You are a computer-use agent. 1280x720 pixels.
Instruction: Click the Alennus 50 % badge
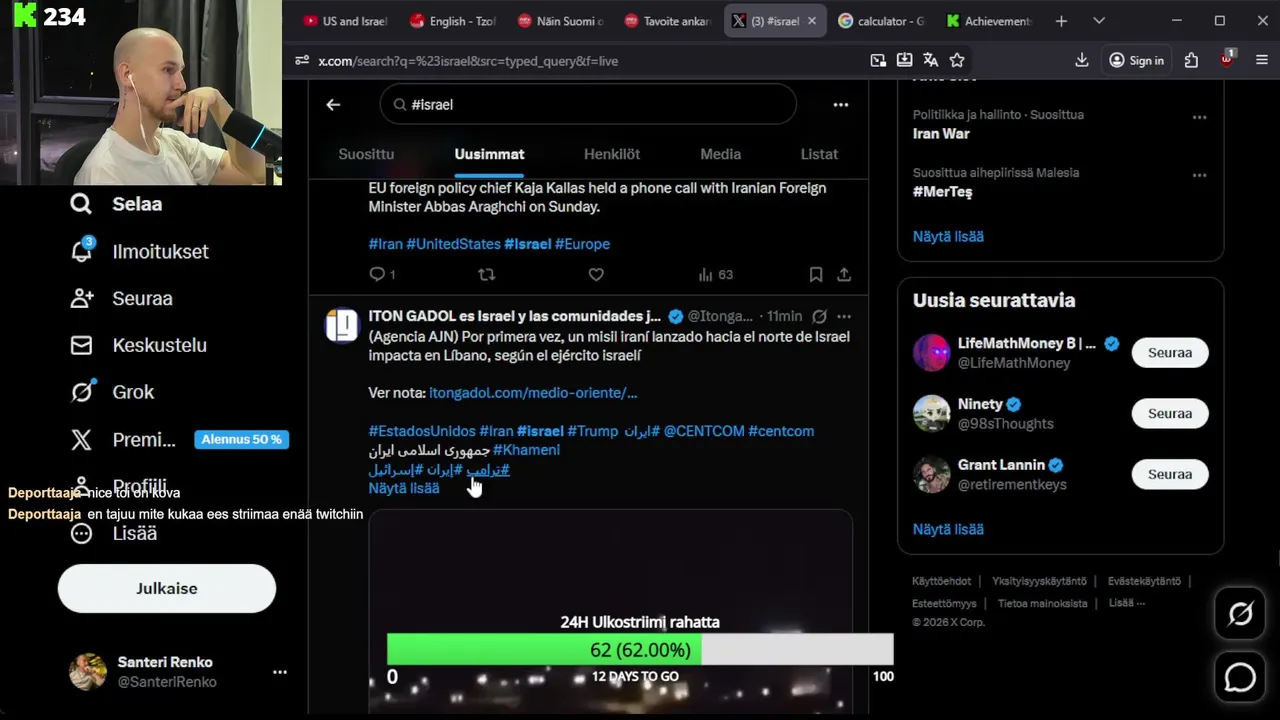pos(241,439)
